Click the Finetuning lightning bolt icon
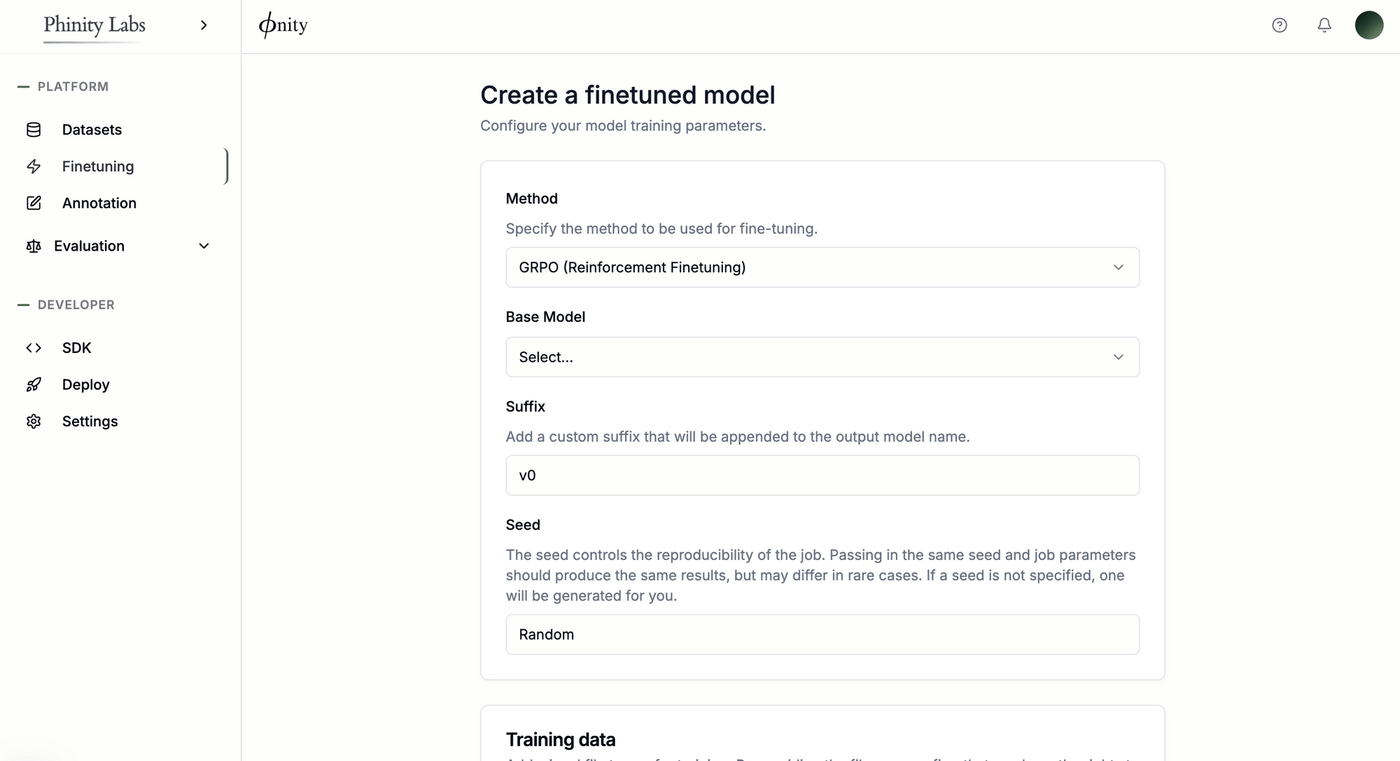The height and width of the screenshot is (761, 1400). pyautogui.click(x=34, y=166)
